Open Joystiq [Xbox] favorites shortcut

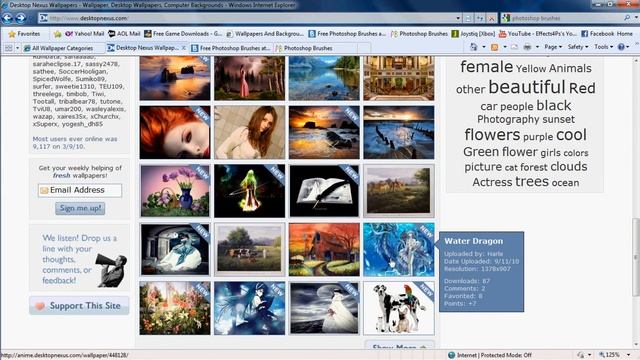pos(473,34)
